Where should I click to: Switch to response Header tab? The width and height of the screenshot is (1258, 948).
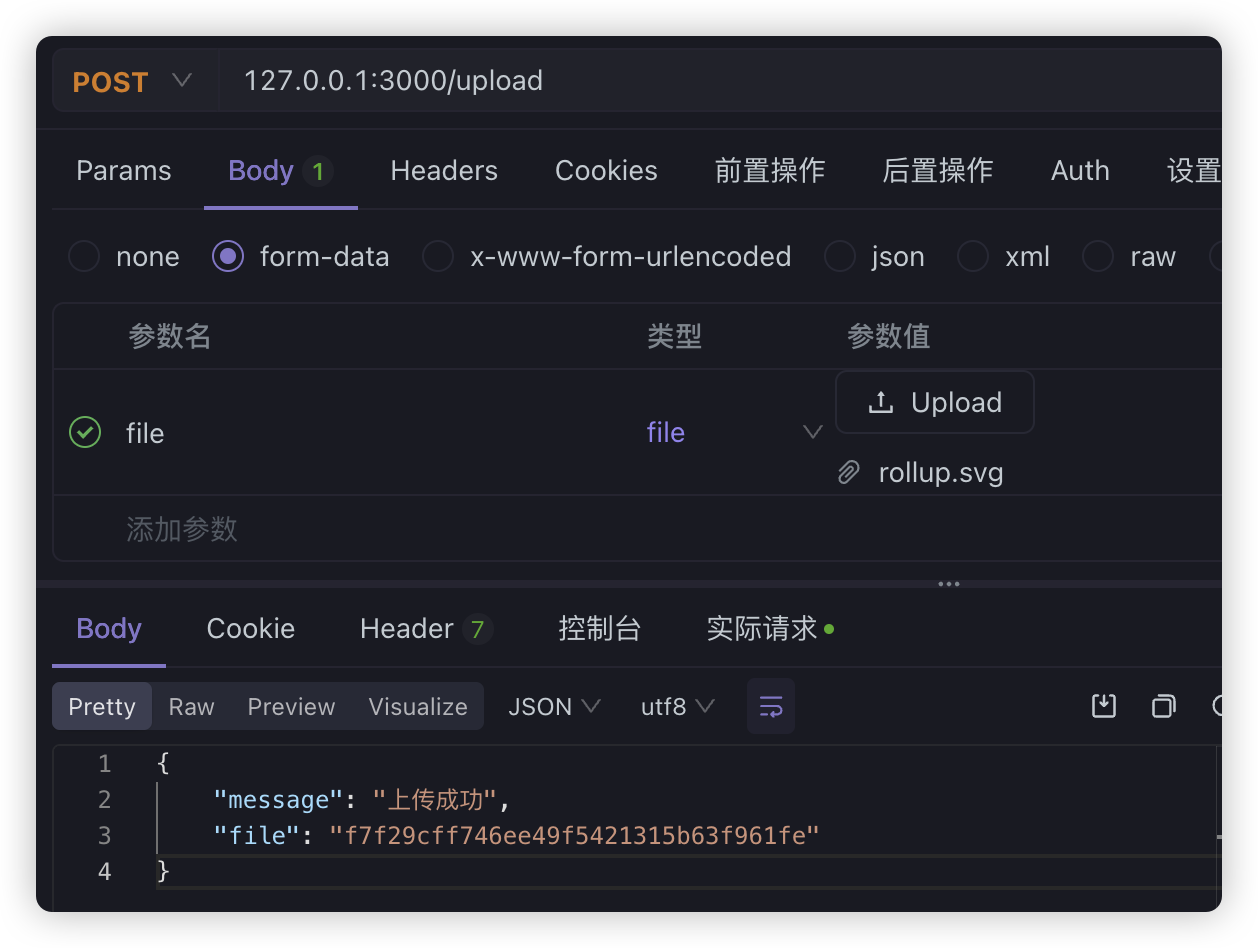[407, 629]
